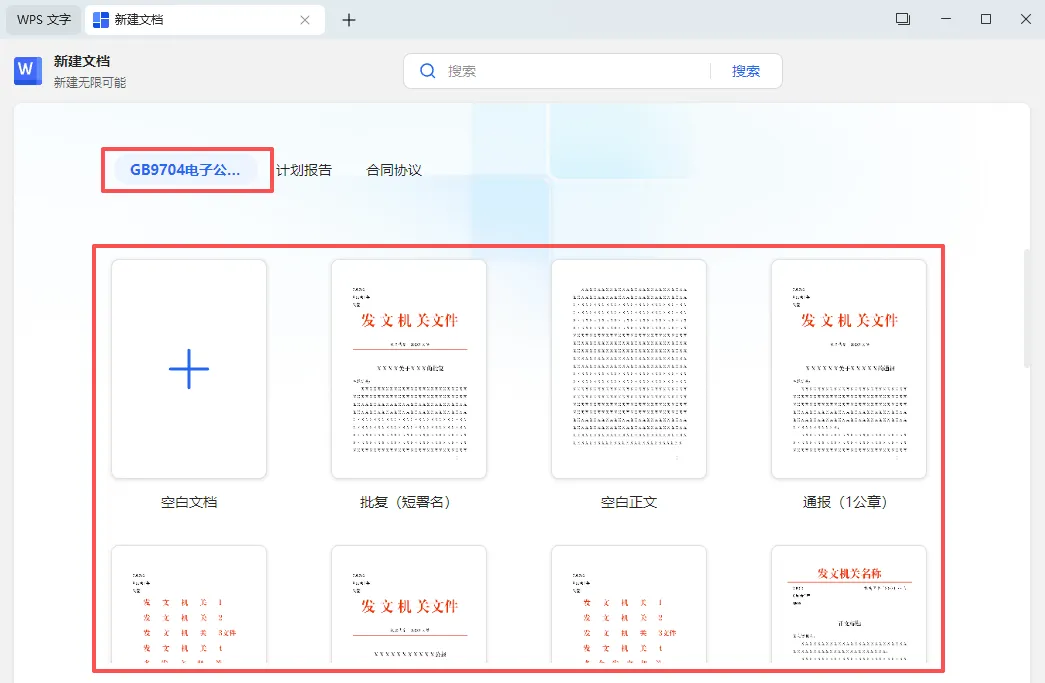Click the blue W app logo
Screen dimensions: 1045x683
point(28,71)
